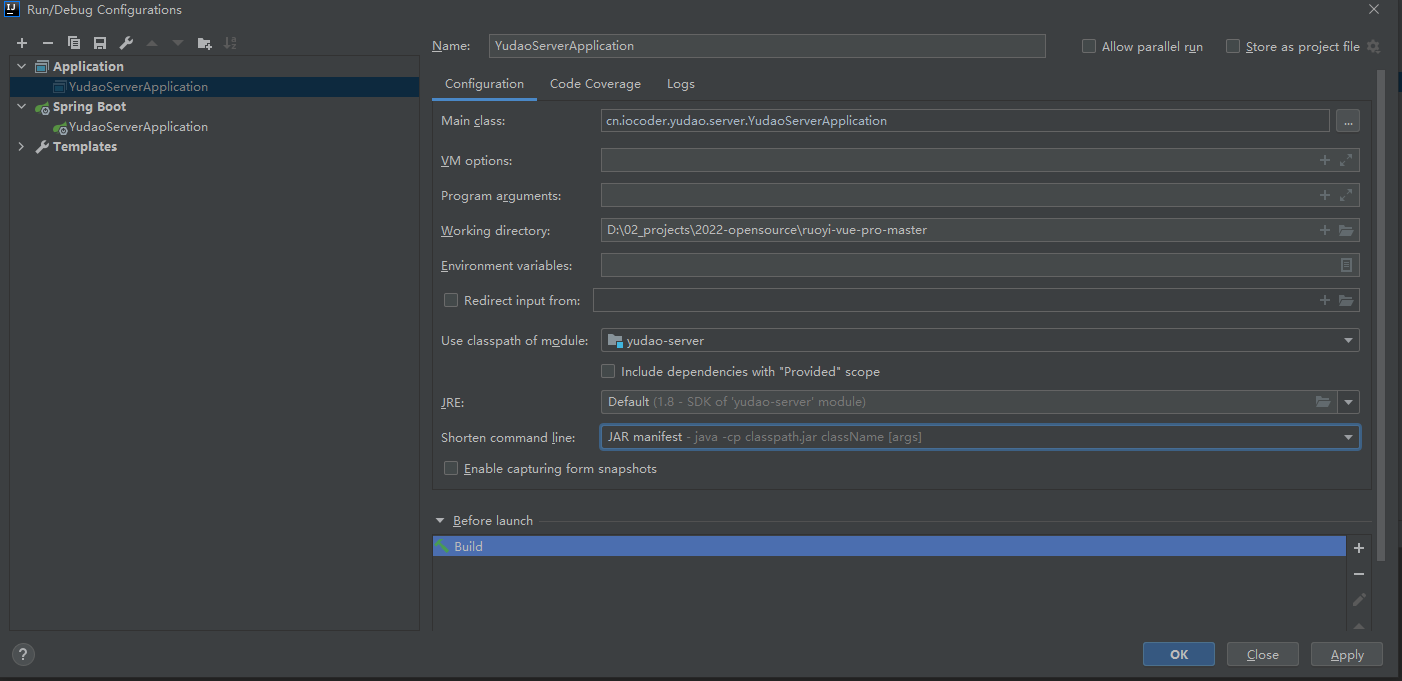Browse for the Redirect input file

[1346, 300]
